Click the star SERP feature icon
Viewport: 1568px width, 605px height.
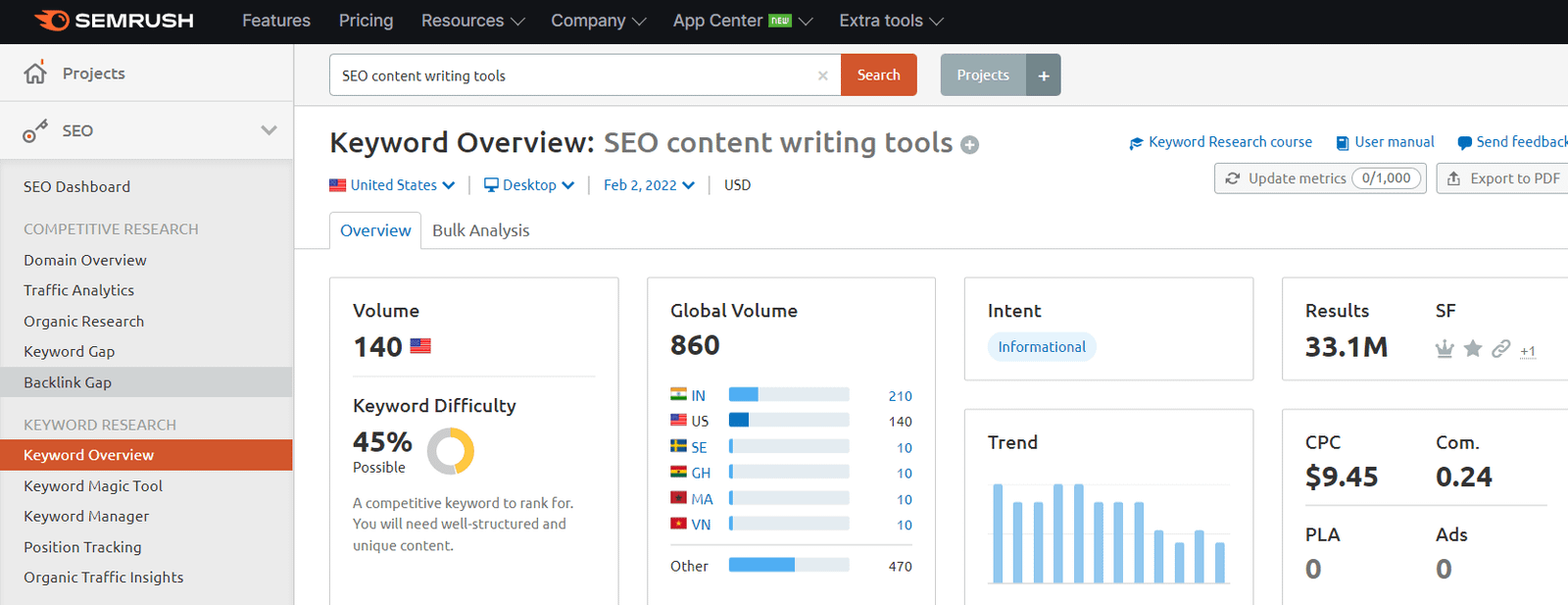(x=1473, y=348)
